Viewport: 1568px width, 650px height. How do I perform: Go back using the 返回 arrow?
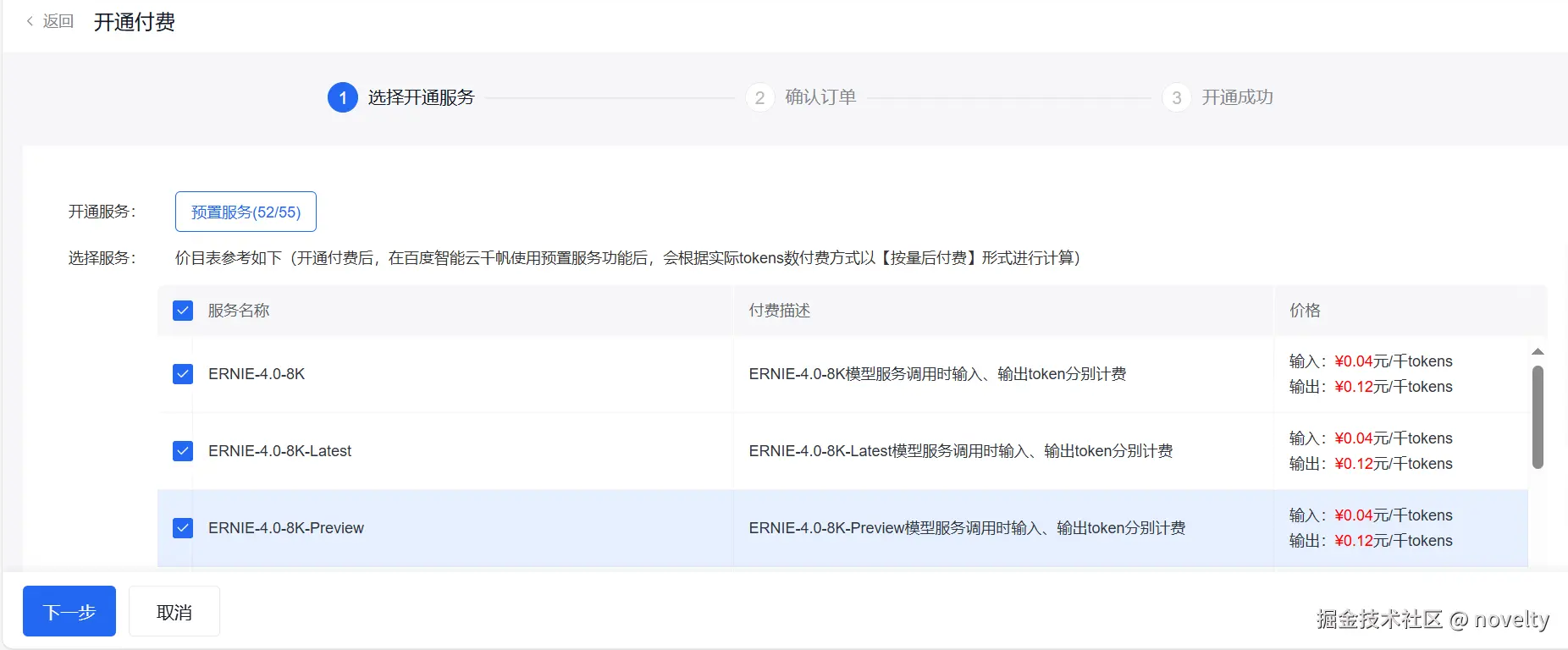[30, 21]
